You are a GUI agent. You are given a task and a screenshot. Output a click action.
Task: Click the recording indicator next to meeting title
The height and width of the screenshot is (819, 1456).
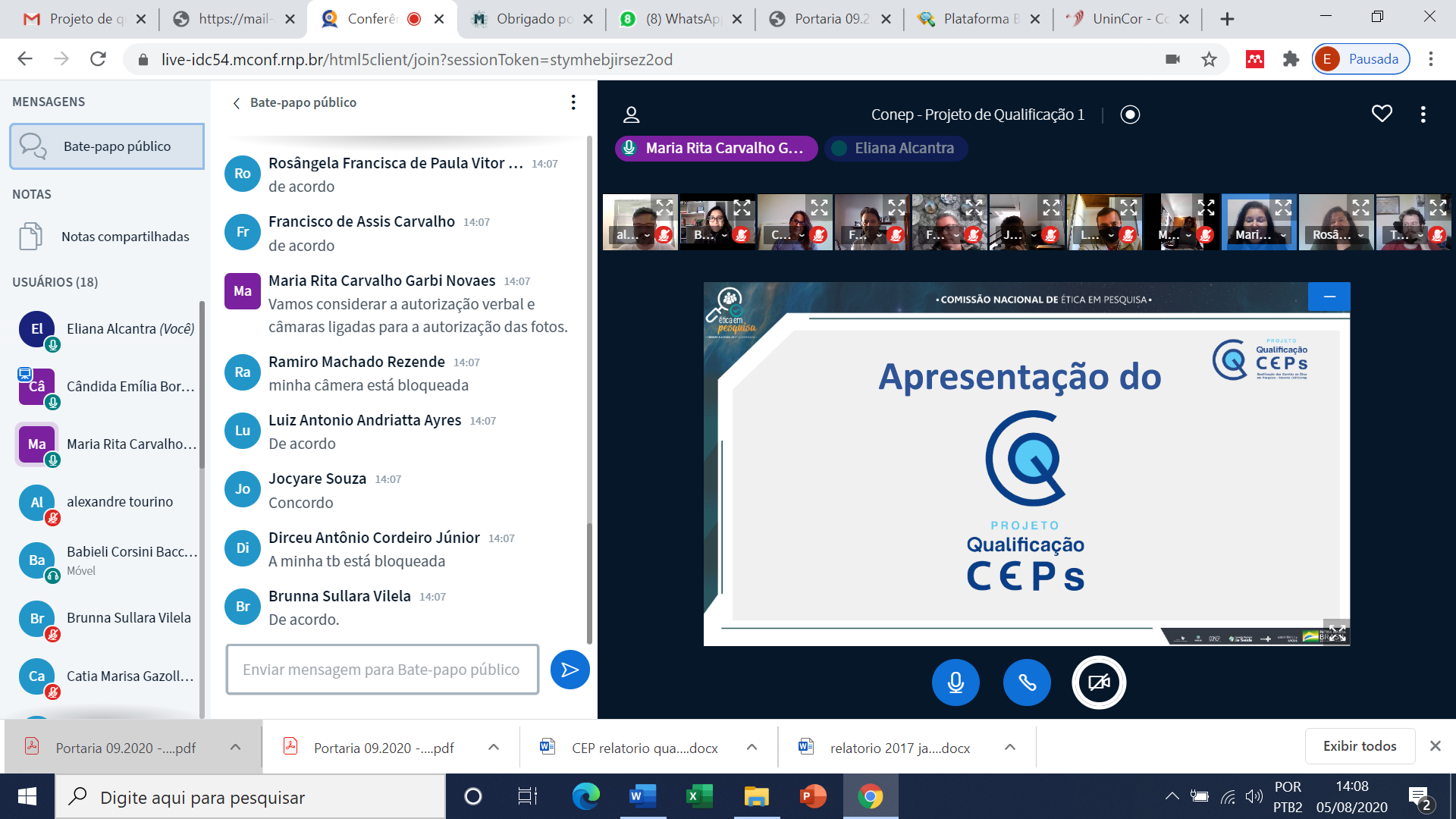[1130, 115]
